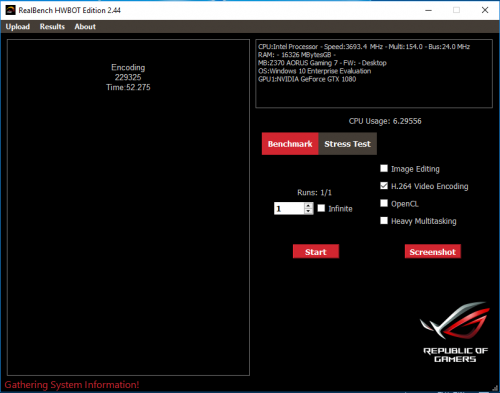Image resolution: width=500 pixels, height=393 pixels.
Task: Switch to the Stress Test tab
Action: (347, 144)
